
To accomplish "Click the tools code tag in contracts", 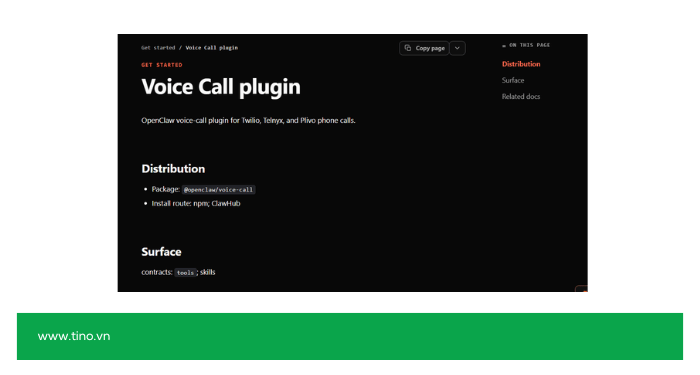I will pos(185,272).
